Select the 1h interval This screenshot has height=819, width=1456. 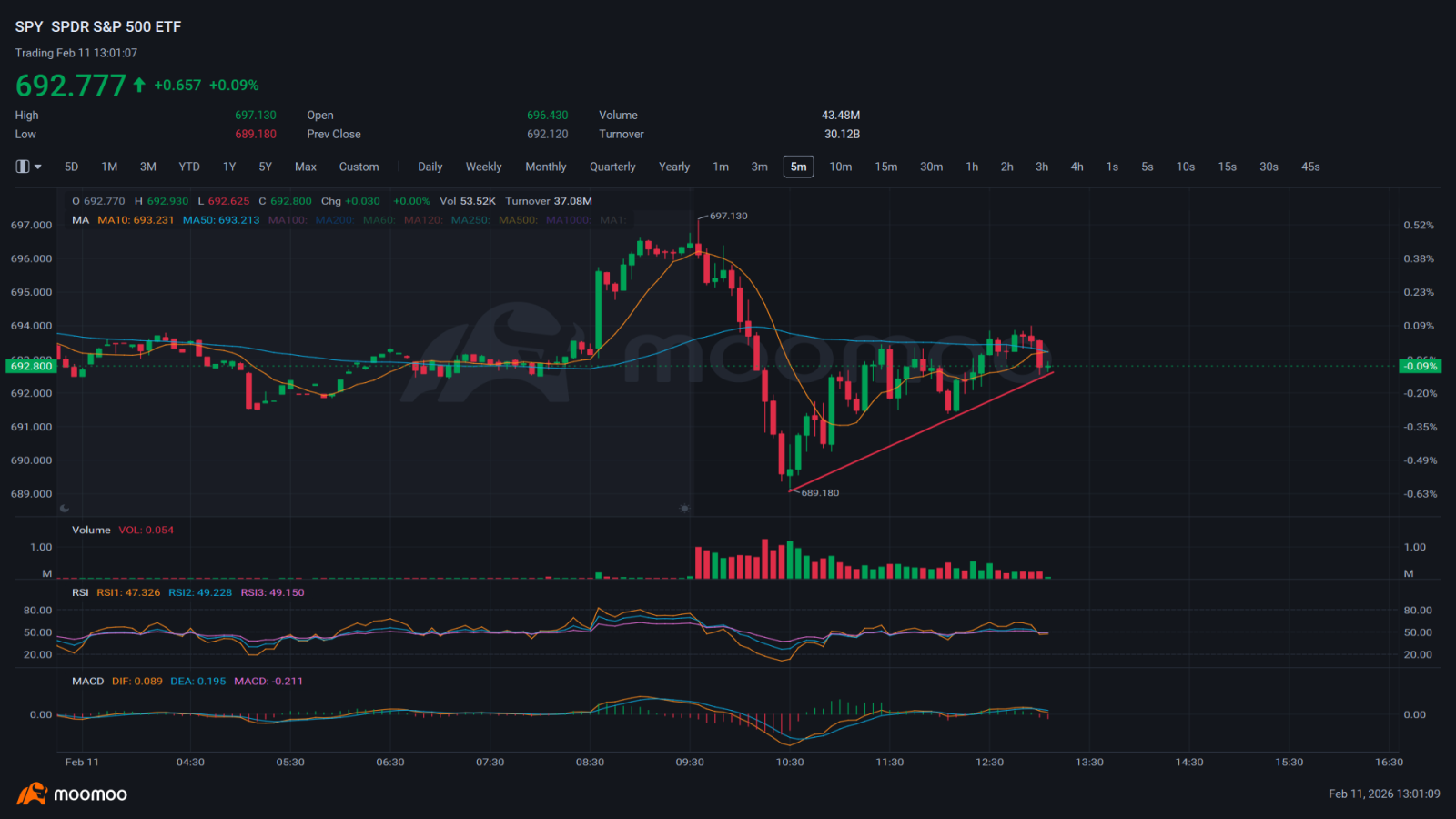(972, 167)
